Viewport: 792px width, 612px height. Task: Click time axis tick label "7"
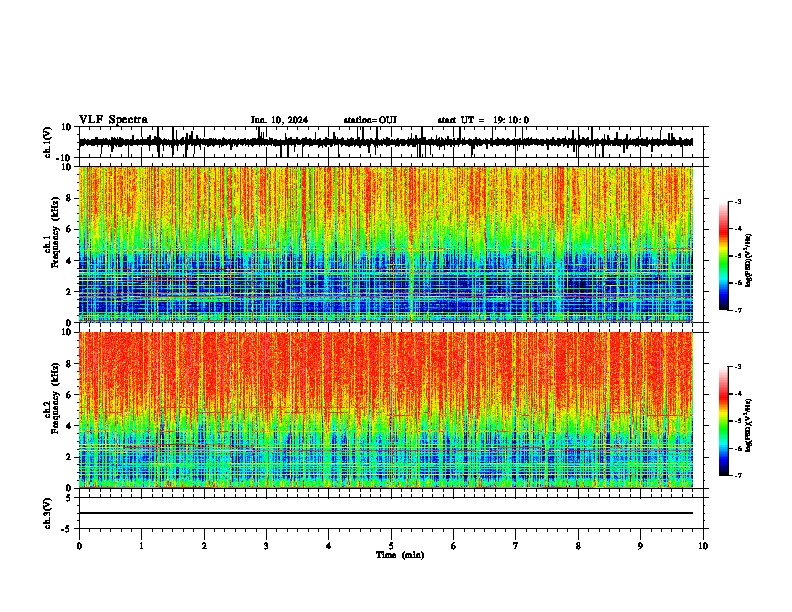tap(516, 546)
